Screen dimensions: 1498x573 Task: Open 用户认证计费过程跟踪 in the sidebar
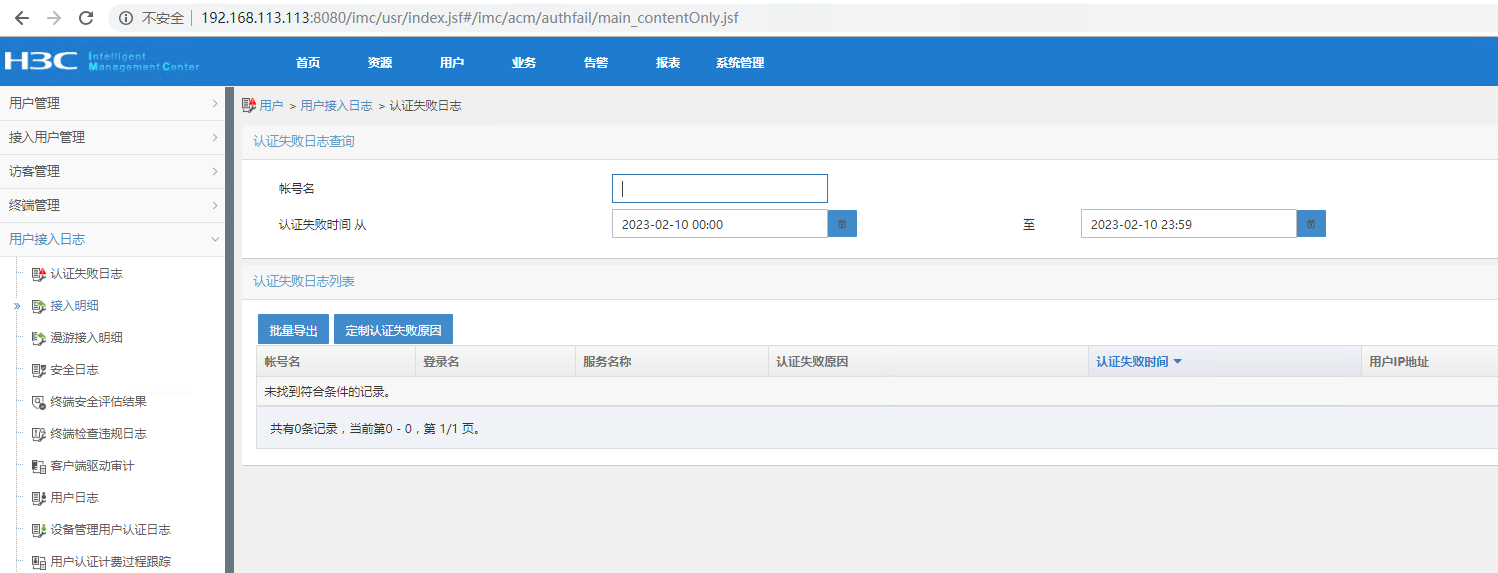(111, 562)
